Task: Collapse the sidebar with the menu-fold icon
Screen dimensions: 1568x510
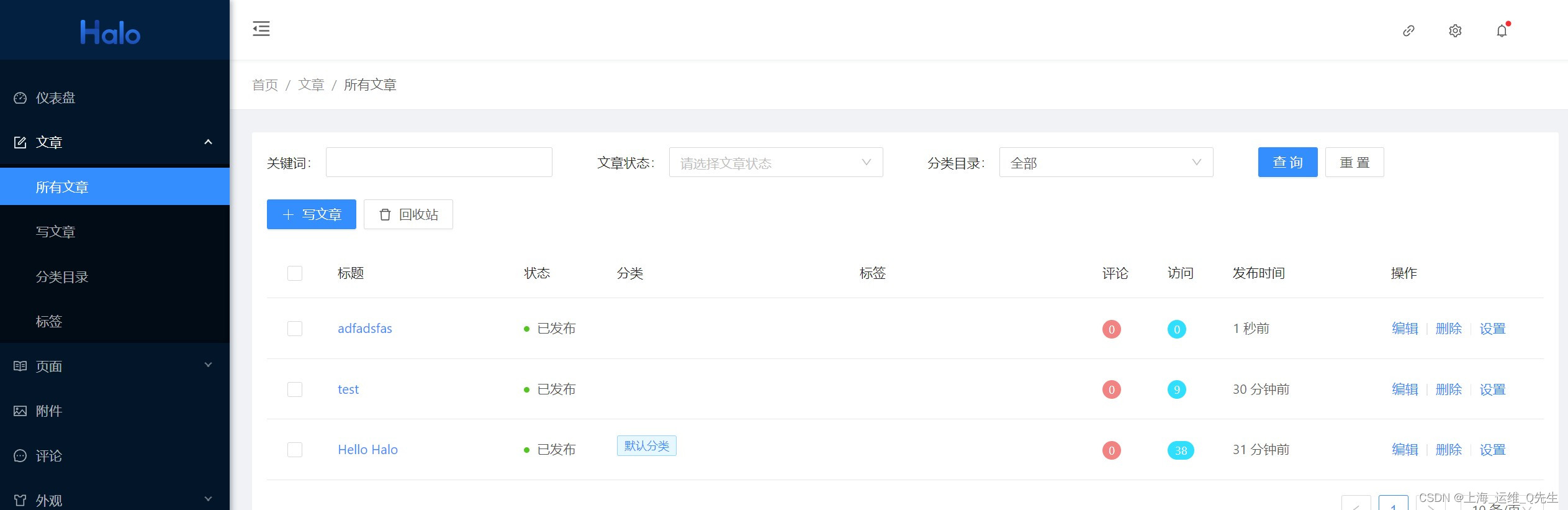Action: coord(261,29)
